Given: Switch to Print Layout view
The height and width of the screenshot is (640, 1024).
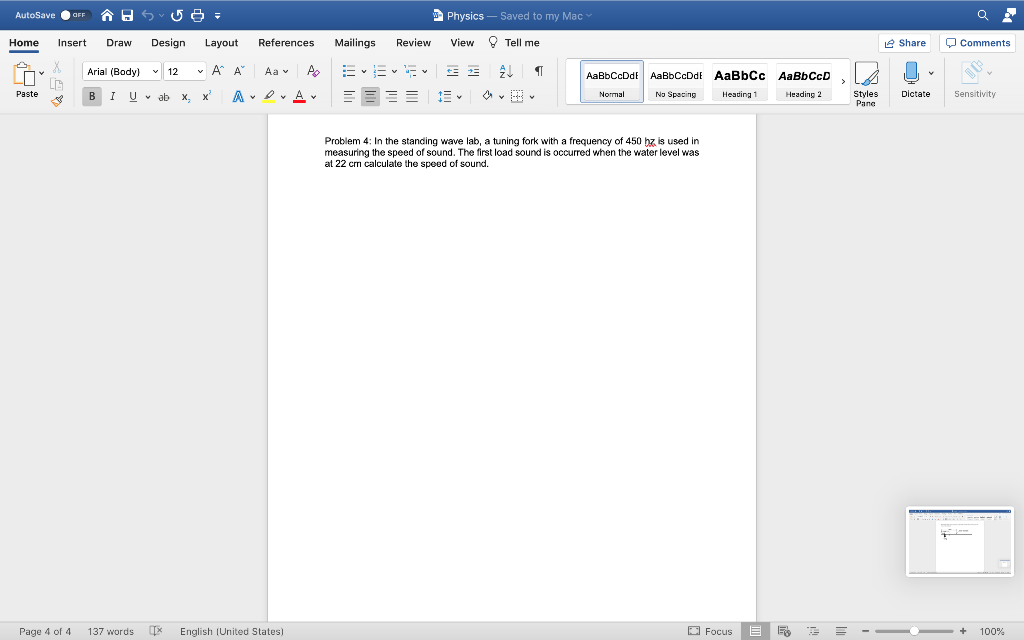Looking at the screenshot, I should click(755, 631).
